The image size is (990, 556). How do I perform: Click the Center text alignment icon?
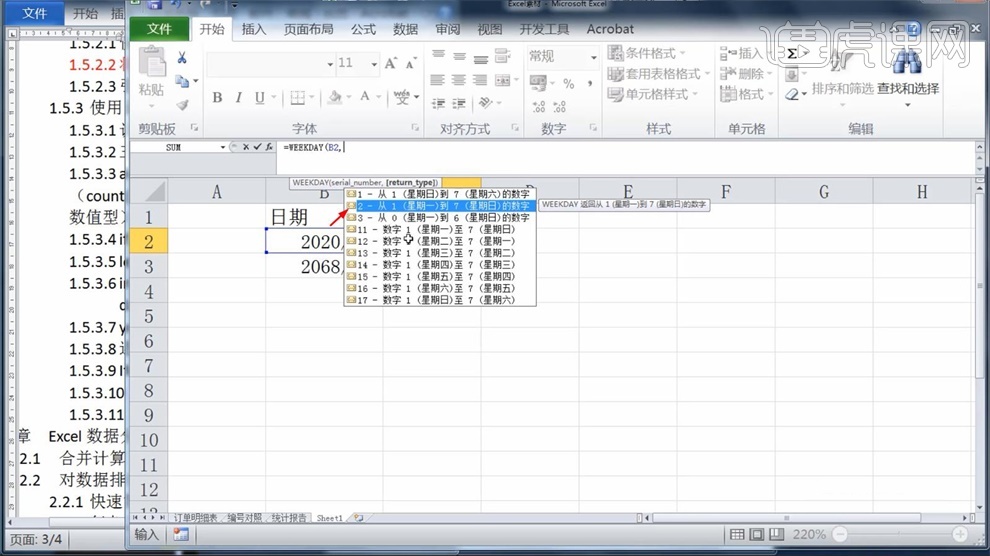pos(458,80)
